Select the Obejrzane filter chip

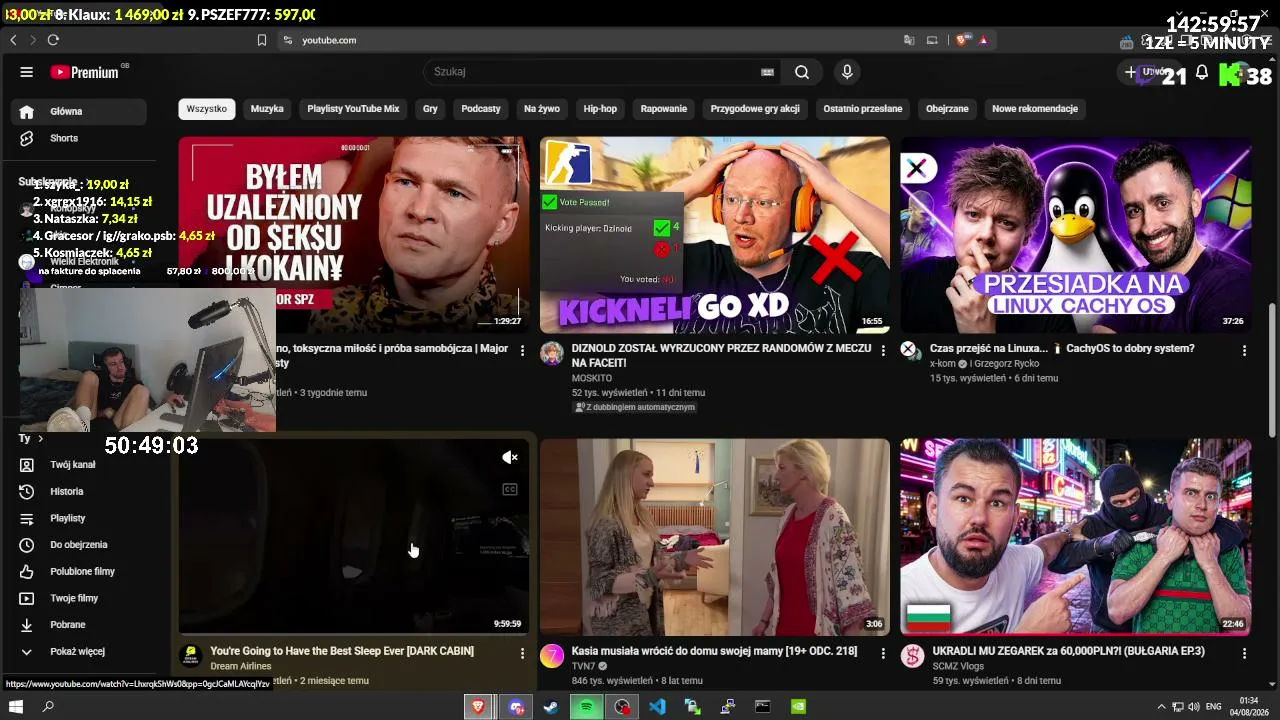(947, 109)
